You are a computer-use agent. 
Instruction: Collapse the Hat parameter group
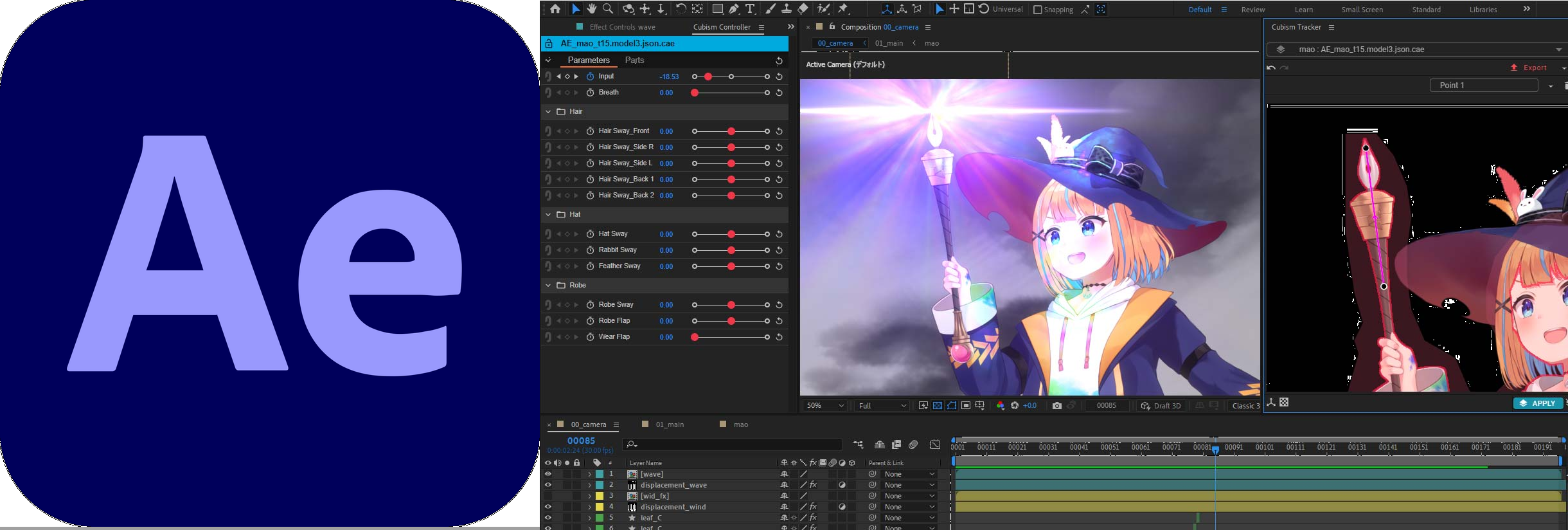coord(548,215)
